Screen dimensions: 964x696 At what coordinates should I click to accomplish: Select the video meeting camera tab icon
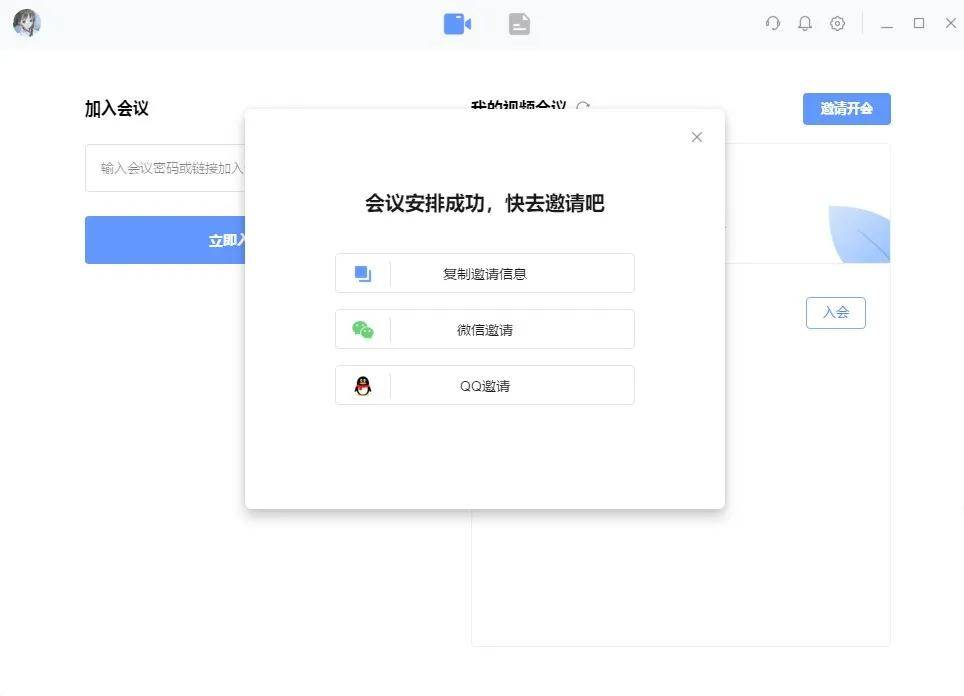click(457, 23)
